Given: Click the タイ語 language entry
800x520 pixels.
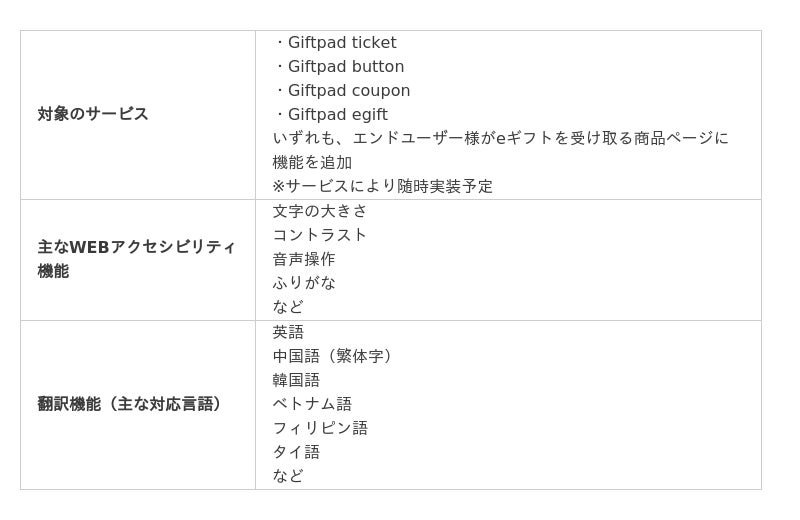Looking at the screenshot, I should (296, 452).
